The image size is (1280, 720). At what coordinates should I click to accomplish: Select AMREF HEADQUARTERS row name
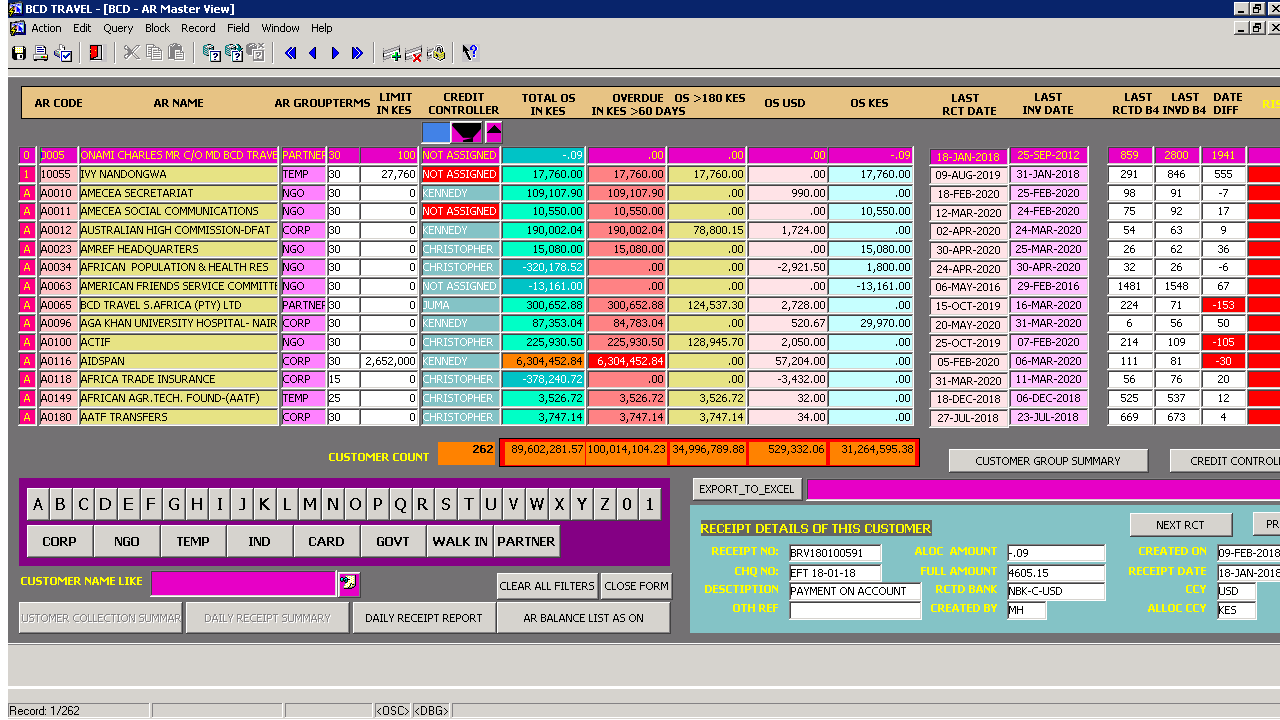point(179,249)
